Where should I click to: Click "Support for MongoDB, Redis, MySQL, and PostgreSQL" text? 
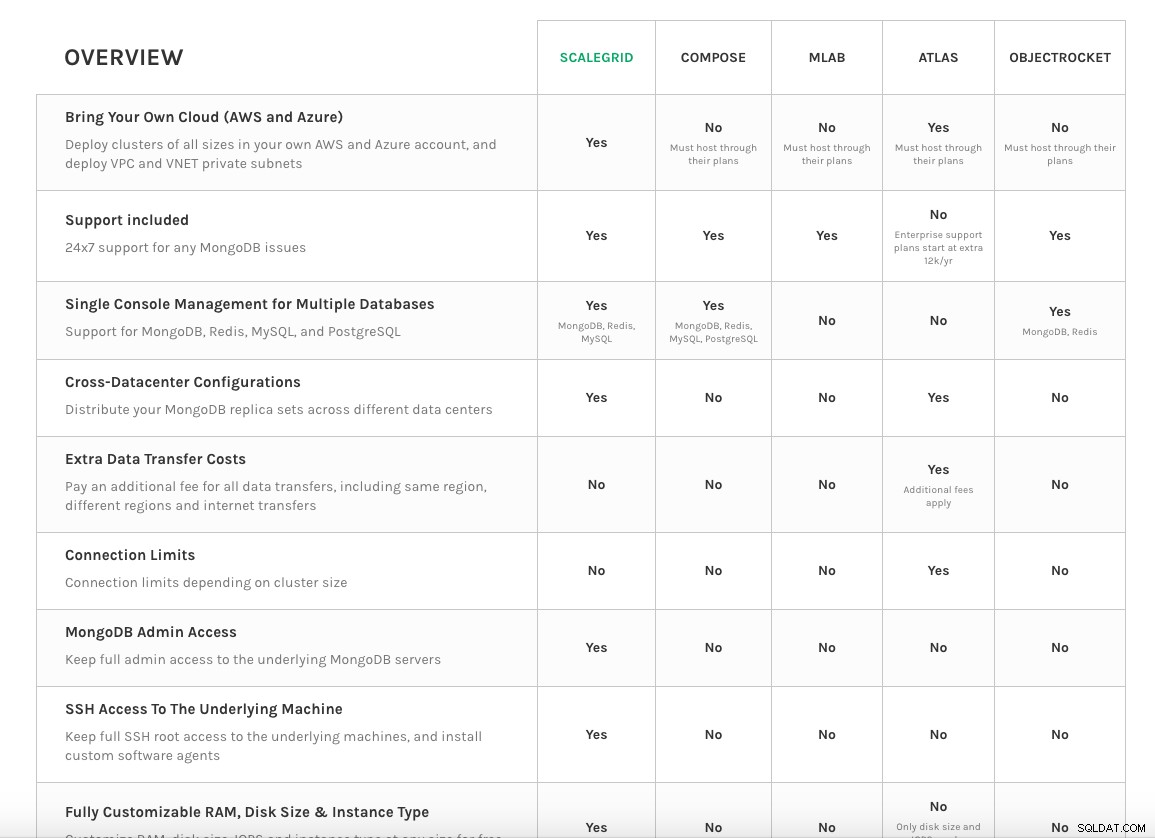click(233, 331)
